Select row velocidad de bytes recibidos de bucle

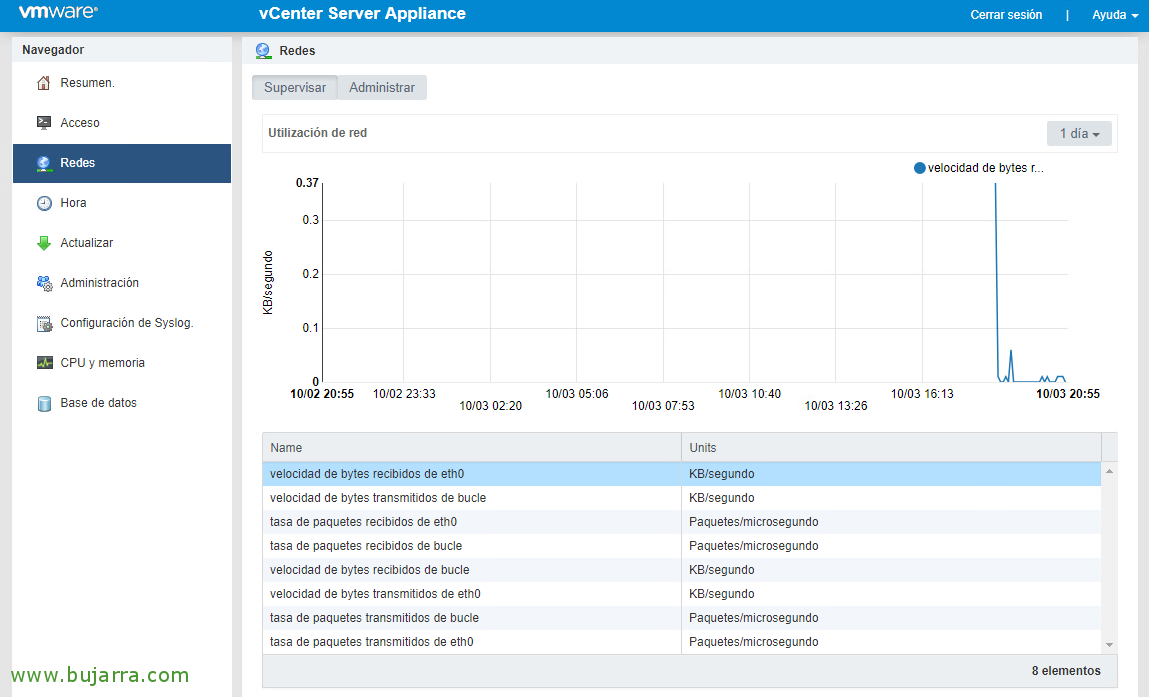[x=681, y=570]
